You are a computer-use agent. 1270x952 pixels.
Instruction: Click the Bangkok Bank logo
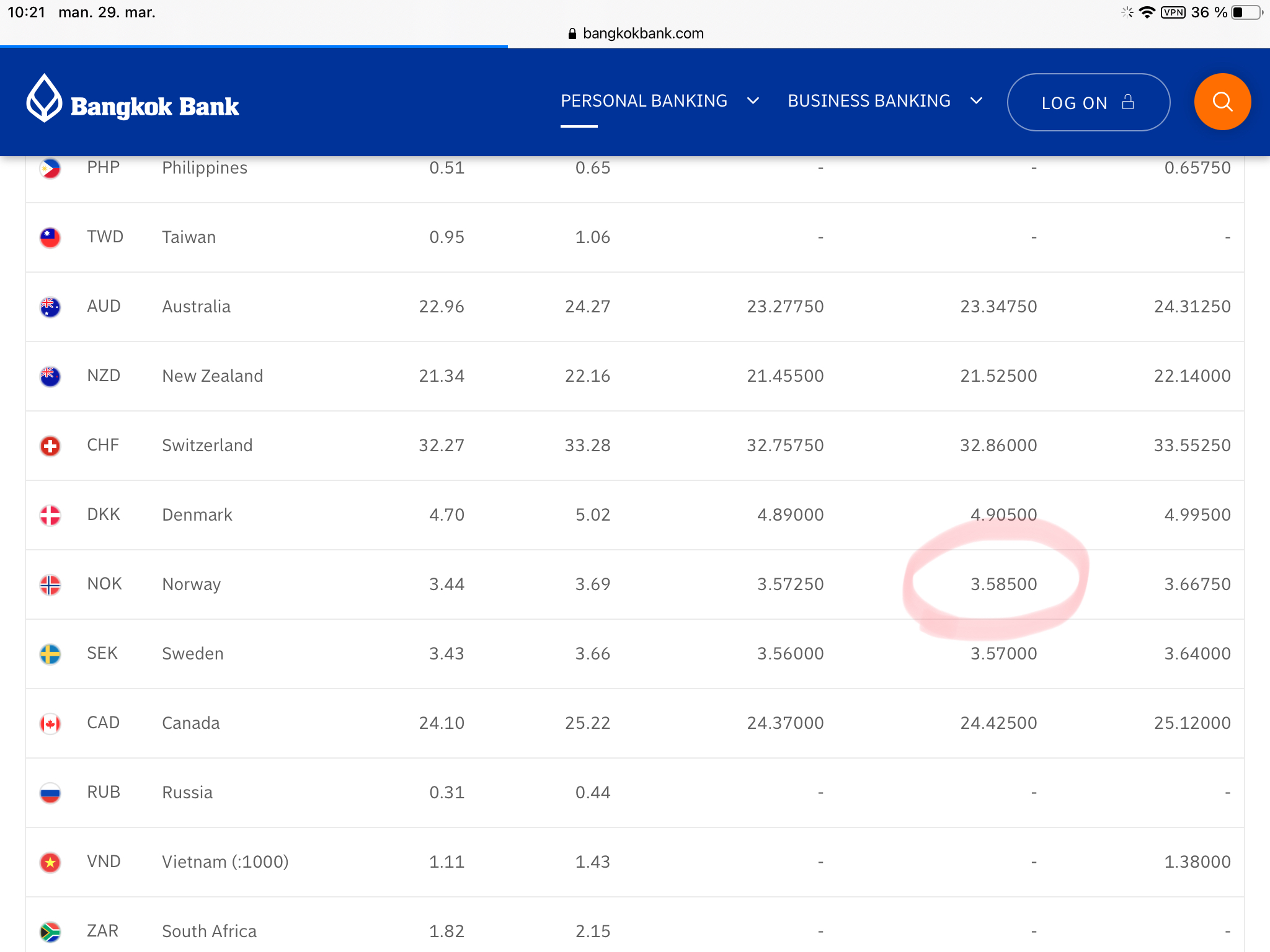pyautogui.click(x=133, y=100)
